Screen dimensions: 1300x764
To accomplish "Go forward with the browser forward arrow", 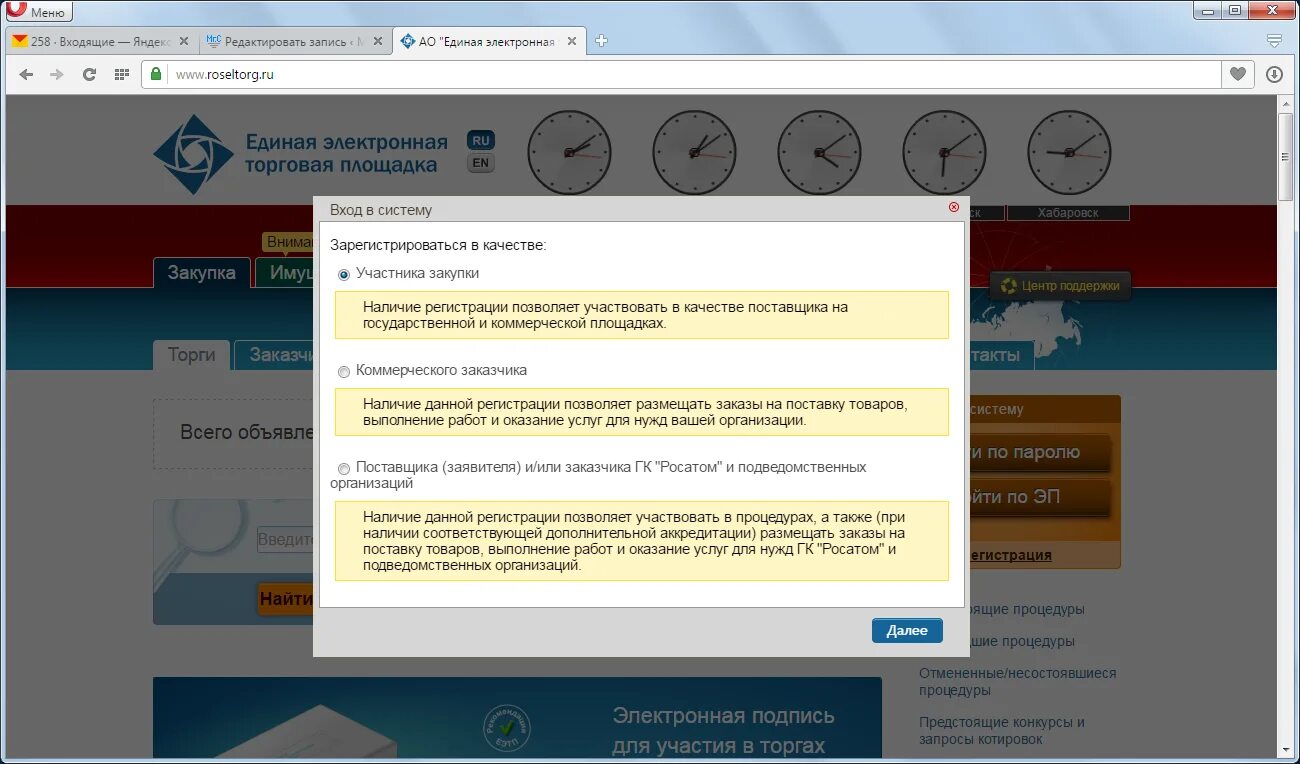I will [x=57, y=74].
